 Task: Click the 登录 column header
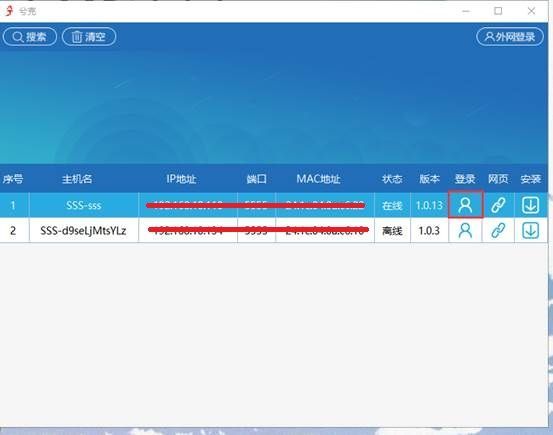(x=465, y=179)
